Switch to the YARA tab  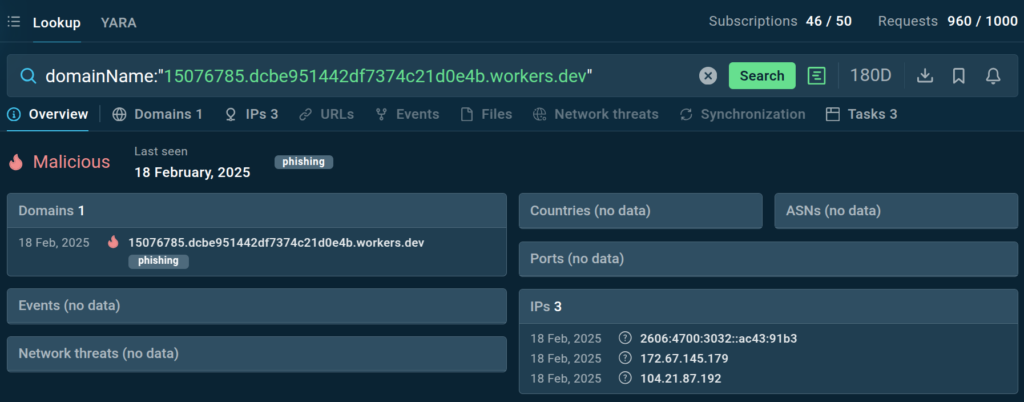click(119, 22)
